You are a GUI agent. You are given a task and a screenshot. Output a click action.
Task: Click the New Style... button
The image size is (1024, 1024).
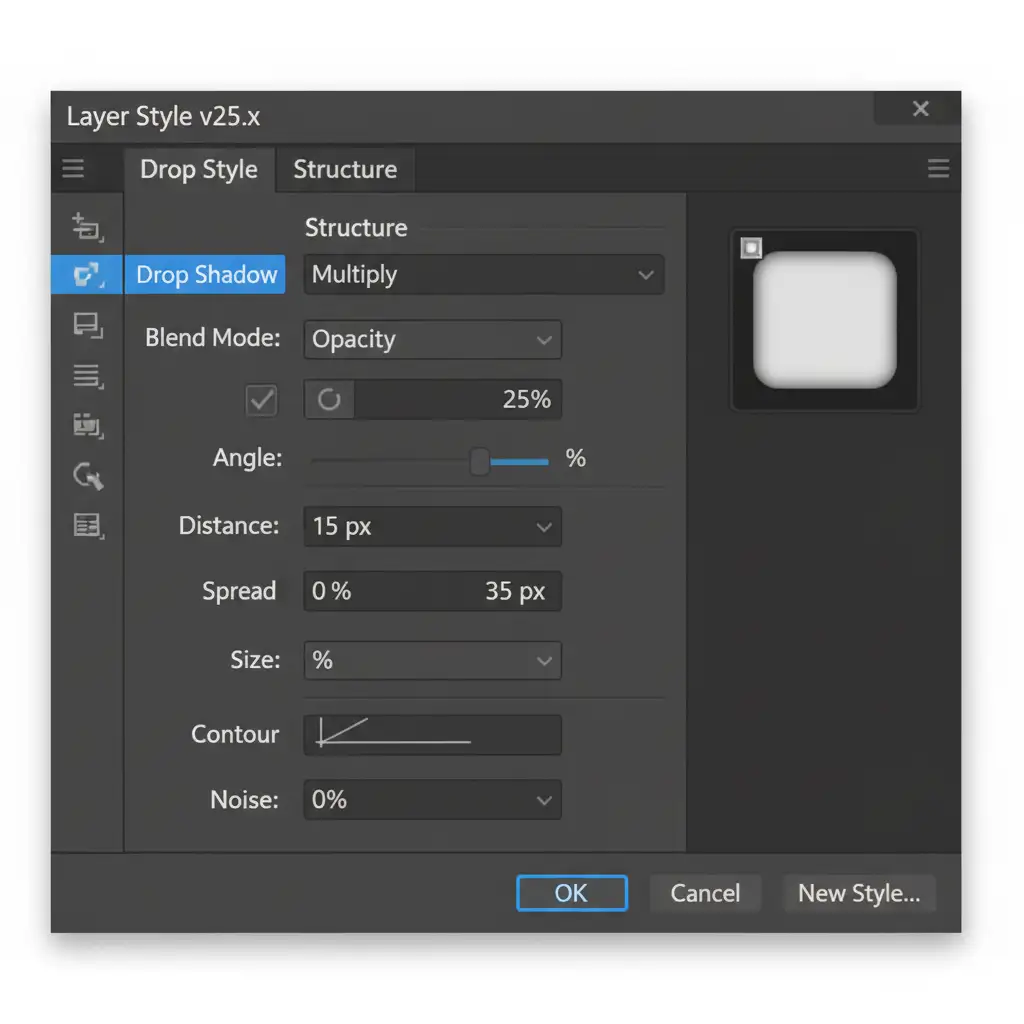[858, 893]
